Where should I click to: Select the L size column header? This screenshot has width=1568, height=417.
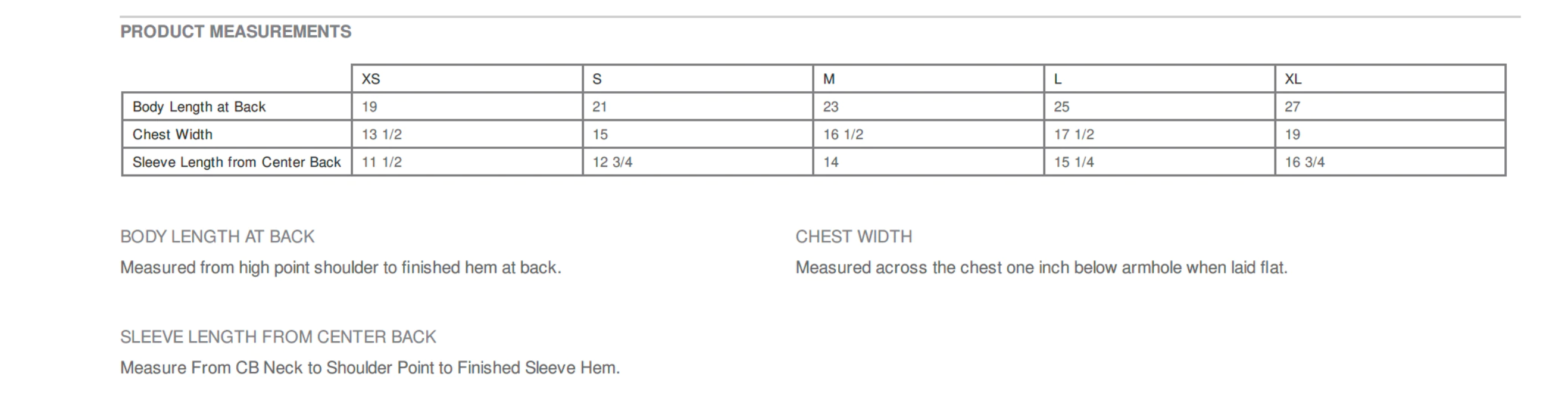point(1160,79)
